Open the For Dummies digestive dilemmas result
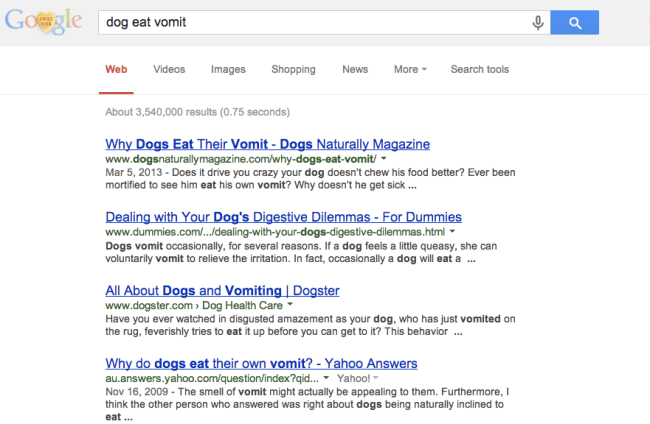650x424 pixels. click(x=283, y=216)
